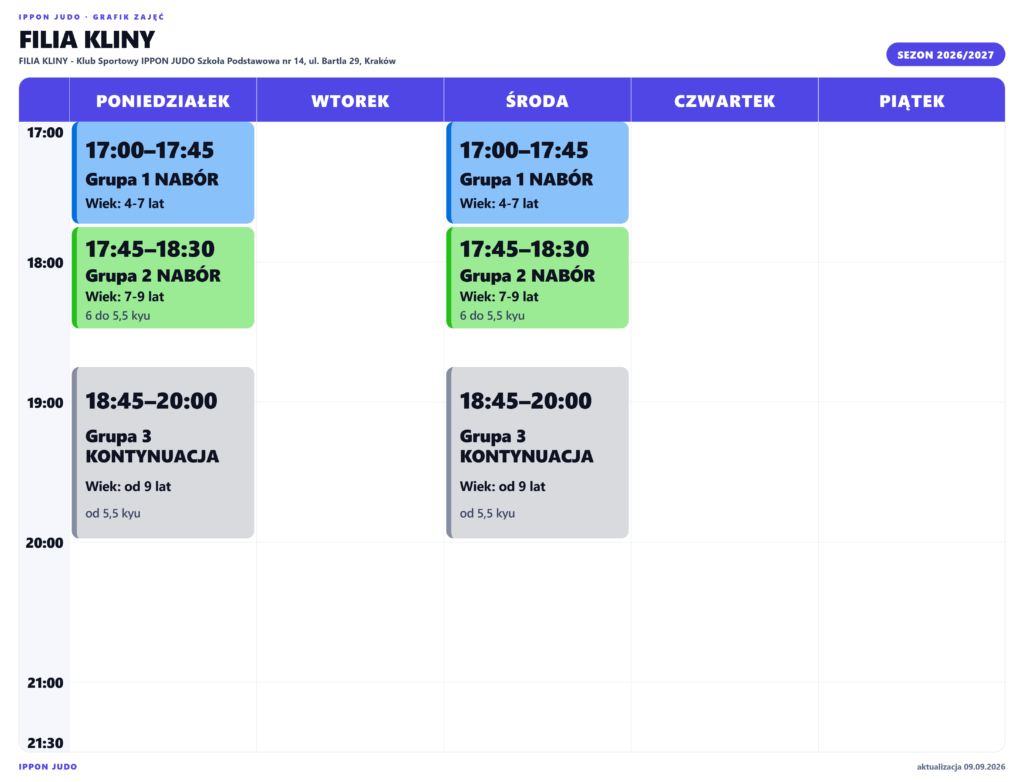Select the WTOREK column header
The height and width of the screenshot is (782, 1024).
pos(350,101)
